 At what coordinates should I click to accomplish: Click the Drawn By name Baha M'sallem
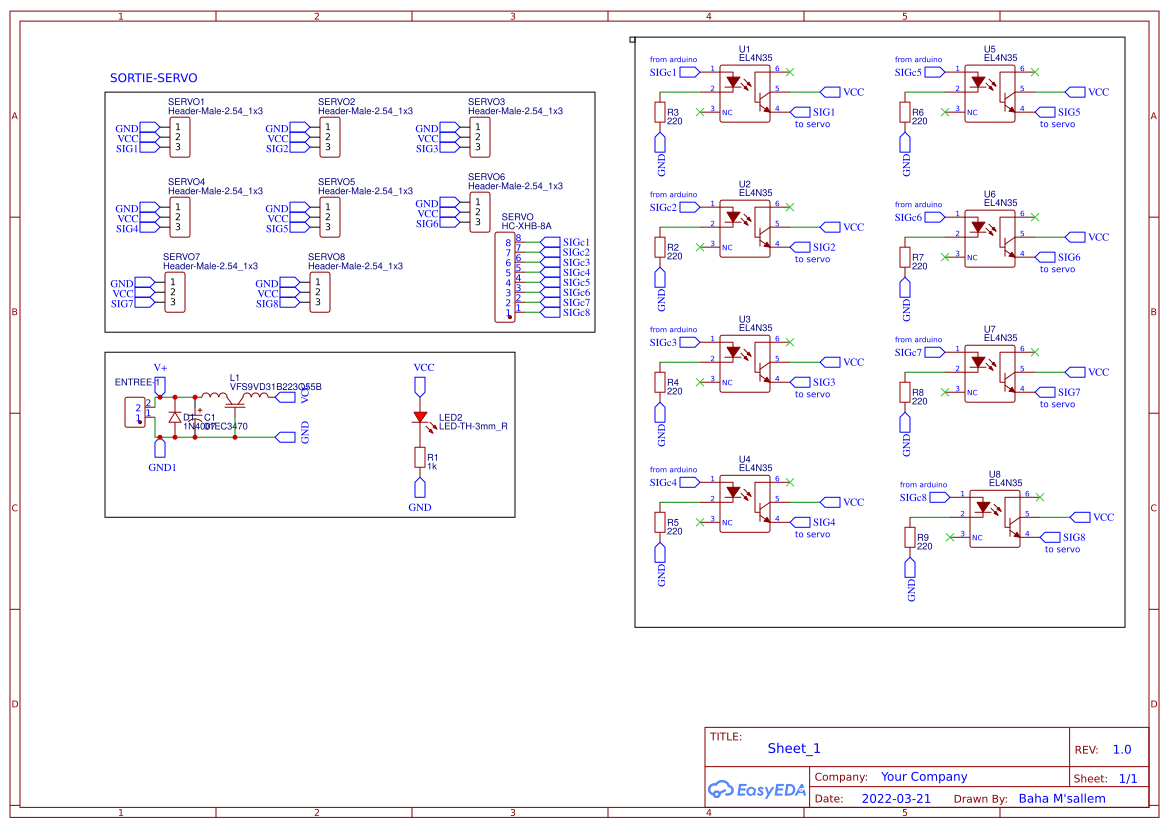pyautogui.click(x=1061, y=798)
